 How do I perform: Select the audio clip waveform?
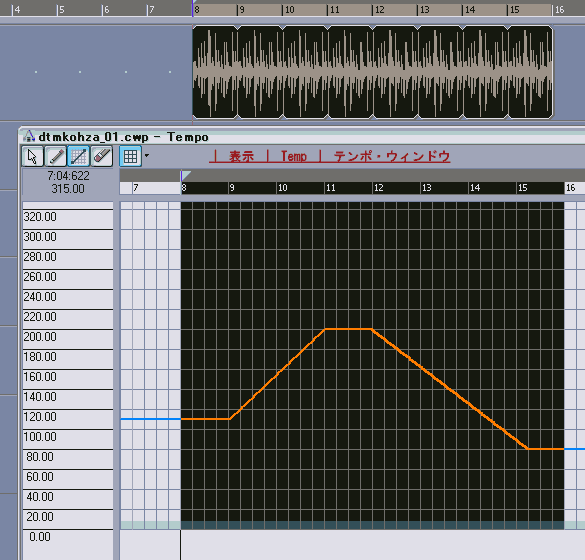click(372, 72)
